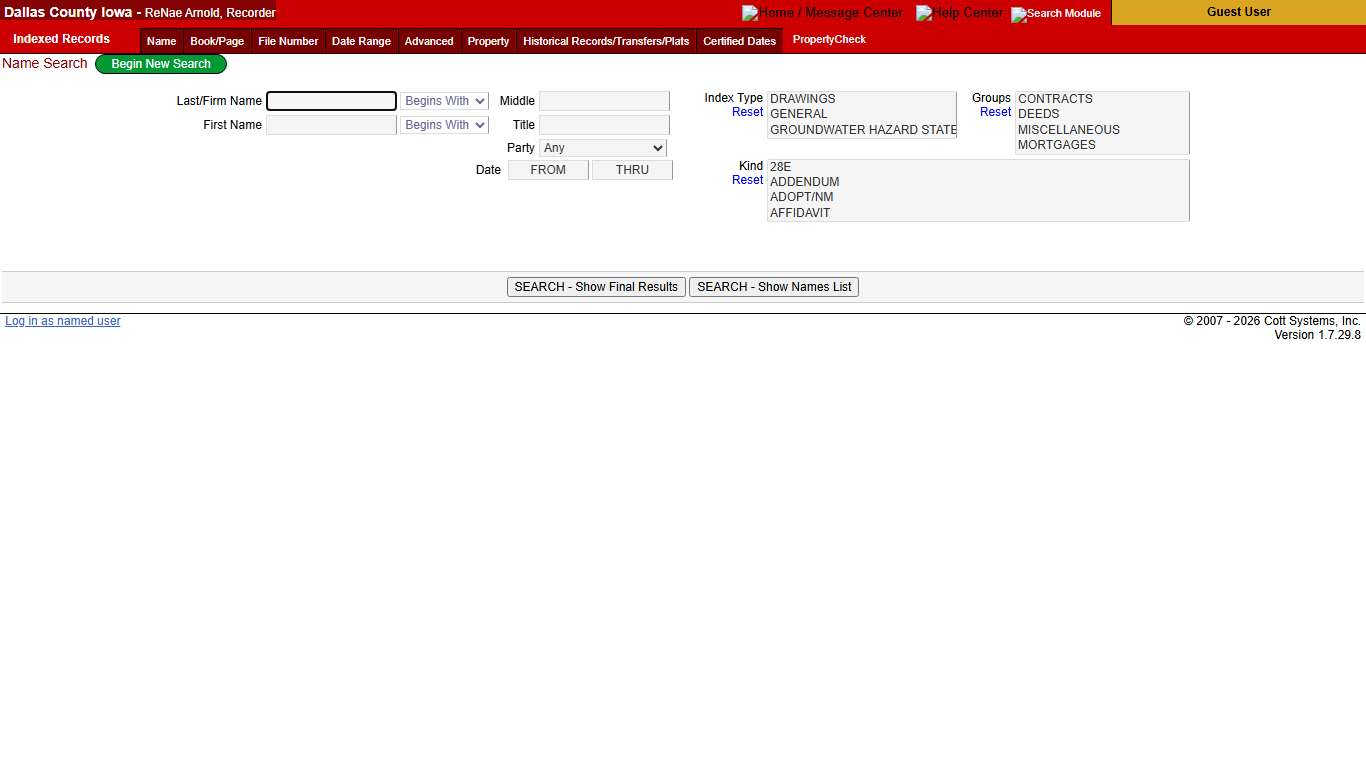Open Historical Records/Transfers/Plats
This screenshot has height=768, width=1366.
coord(605,41)
